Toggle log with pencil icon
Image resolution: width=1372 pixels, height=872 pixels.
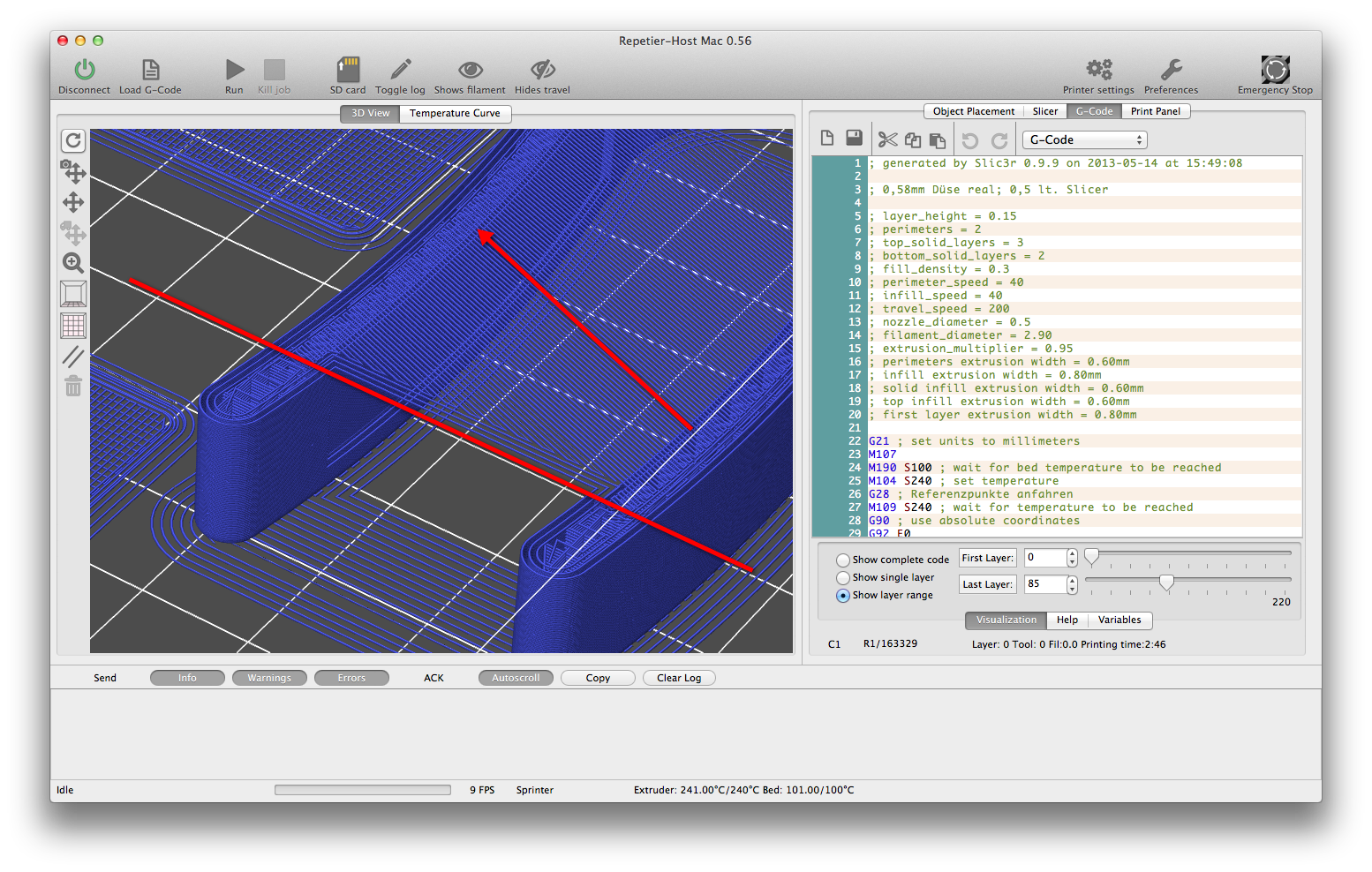(401, 70)
